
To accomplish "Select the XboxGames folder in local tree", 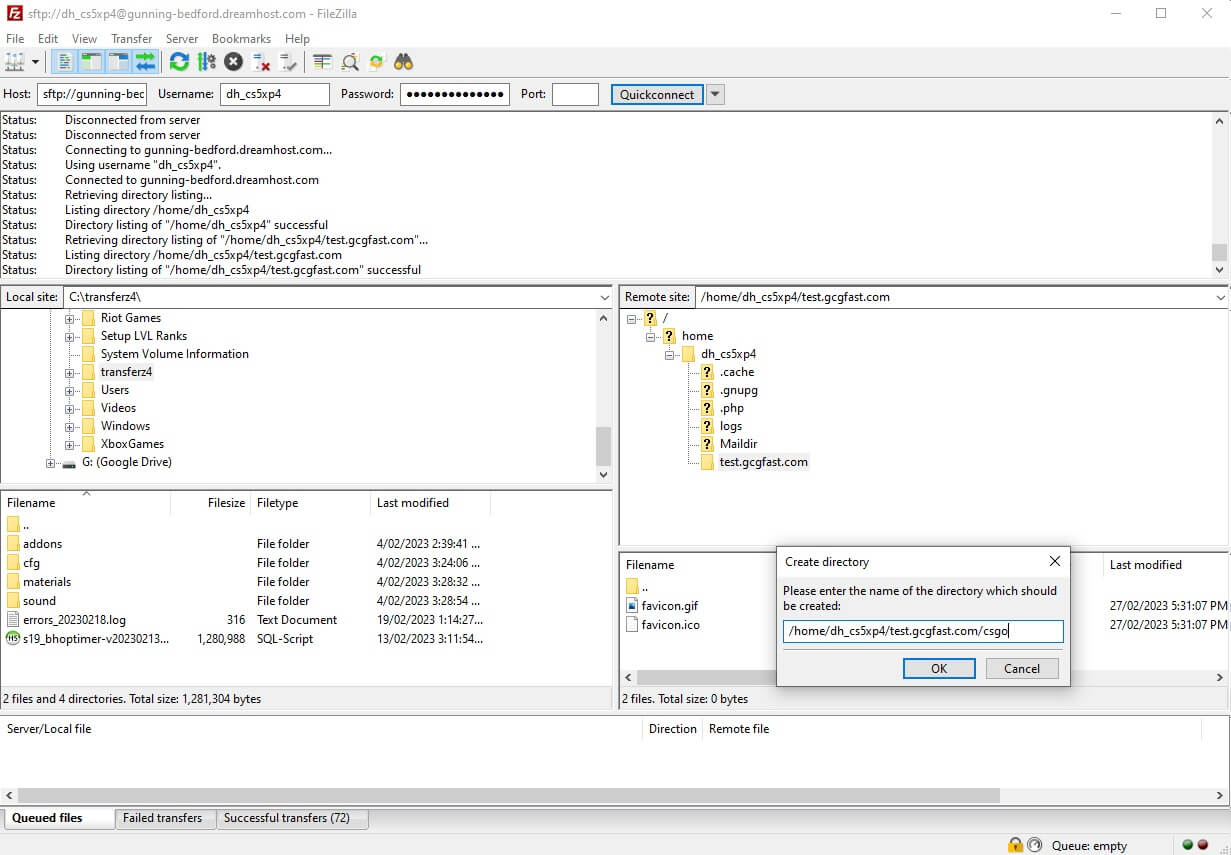I will coord(132,444).
